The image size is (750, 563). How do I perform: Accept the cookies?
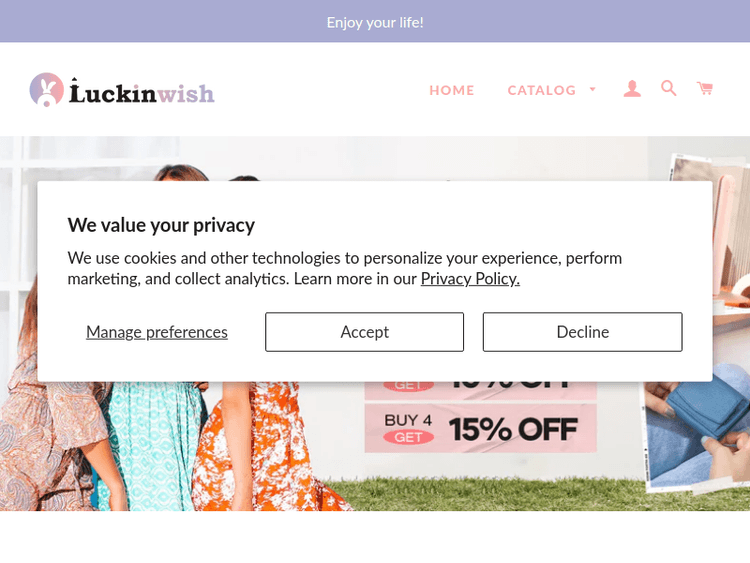point(364,332)
